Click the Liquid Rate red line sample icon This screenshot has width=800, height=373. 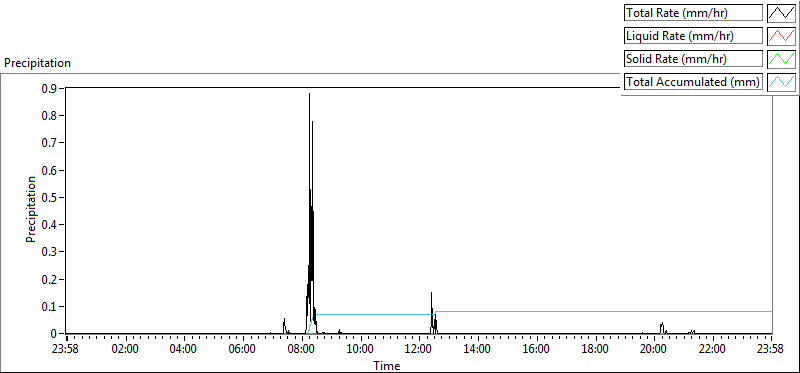click(x=781, y=36)
